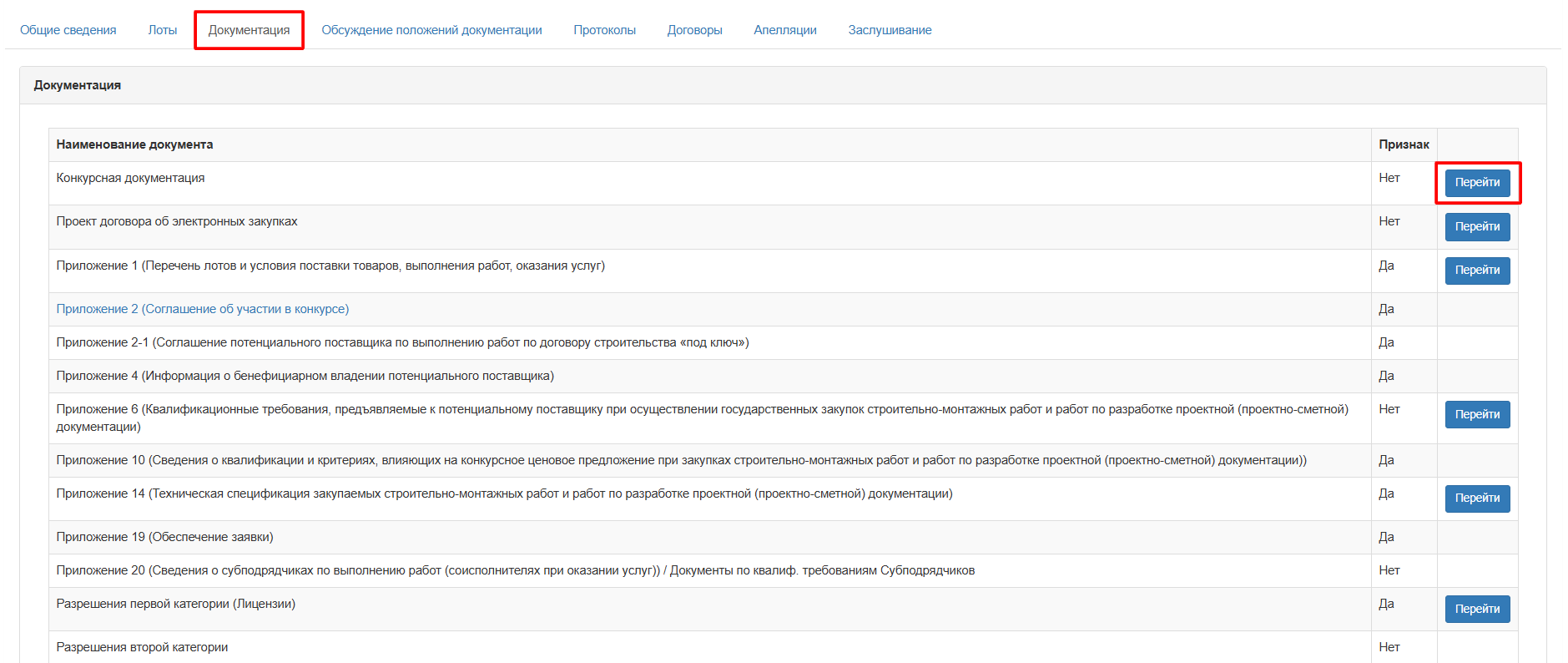This screenshot has width=1568, height=663.
Task: Open Приложение 6 via its Перейти button
Action: 1477,415
